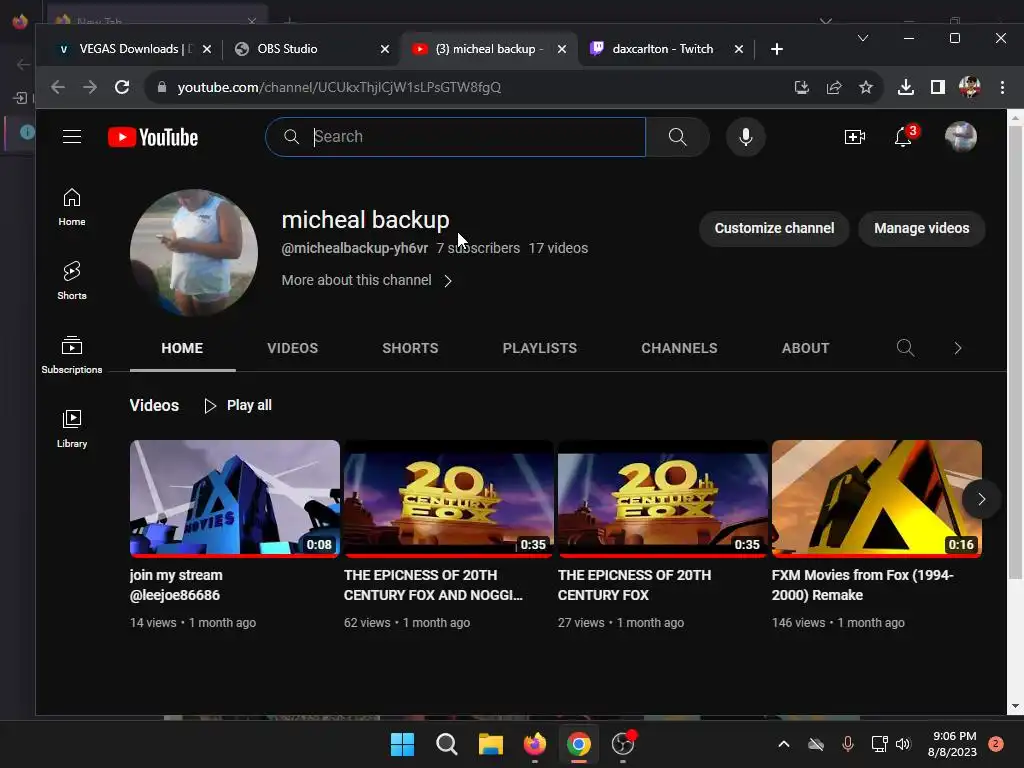1024x768 pixels.
Task: Open 'join my stream @leejoe86686' title
Action: (x=176, y=585)
